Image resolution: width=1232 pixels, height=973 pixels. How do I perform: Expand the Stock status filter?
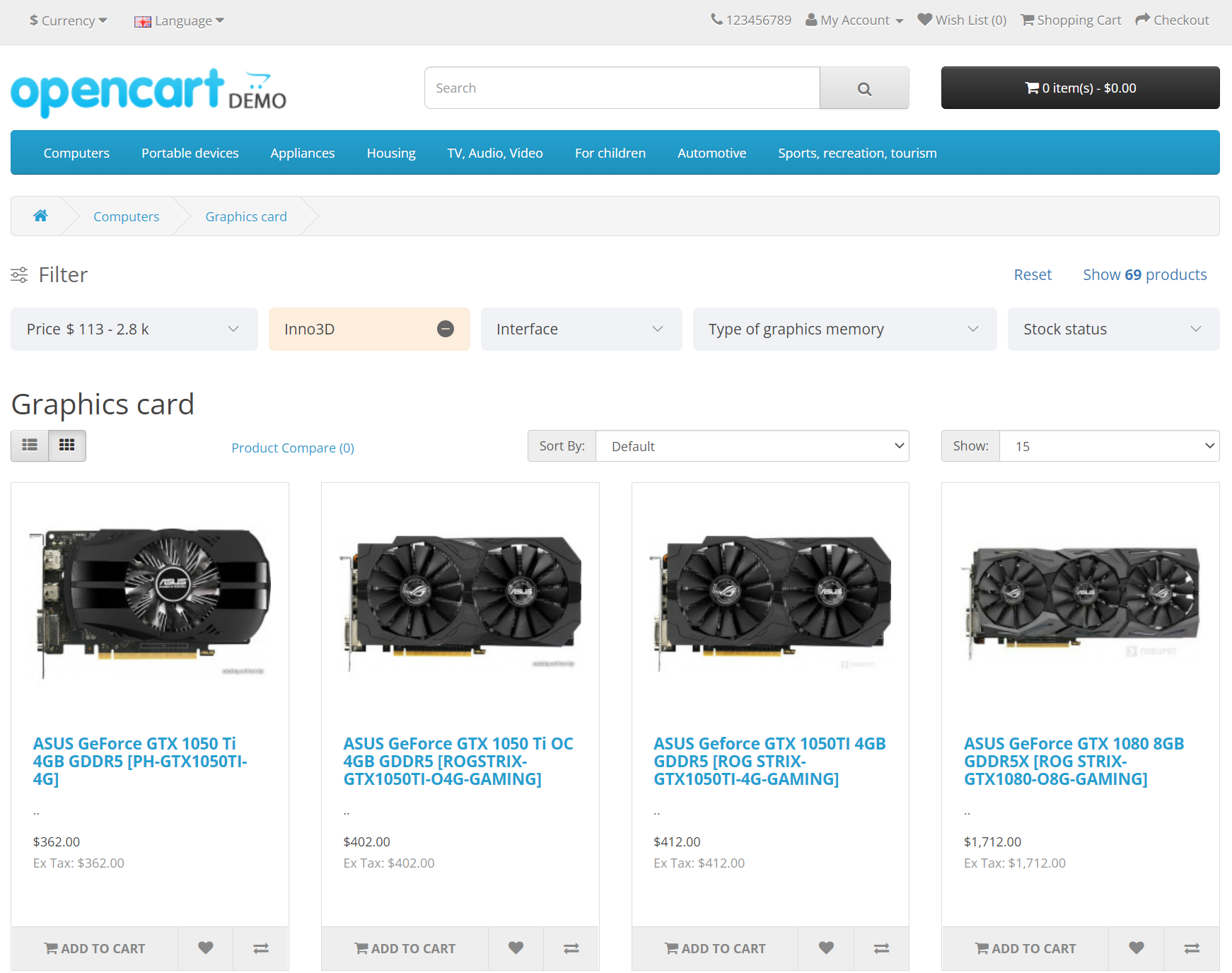[x=1113, y=329]
